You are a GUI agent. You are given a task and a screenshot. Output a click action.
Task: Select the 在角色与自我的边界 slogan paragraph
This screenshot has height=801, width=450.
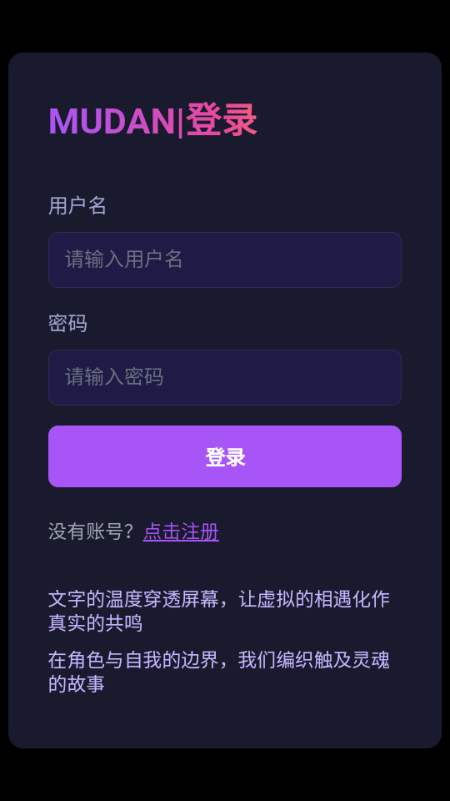click(219, 671)
